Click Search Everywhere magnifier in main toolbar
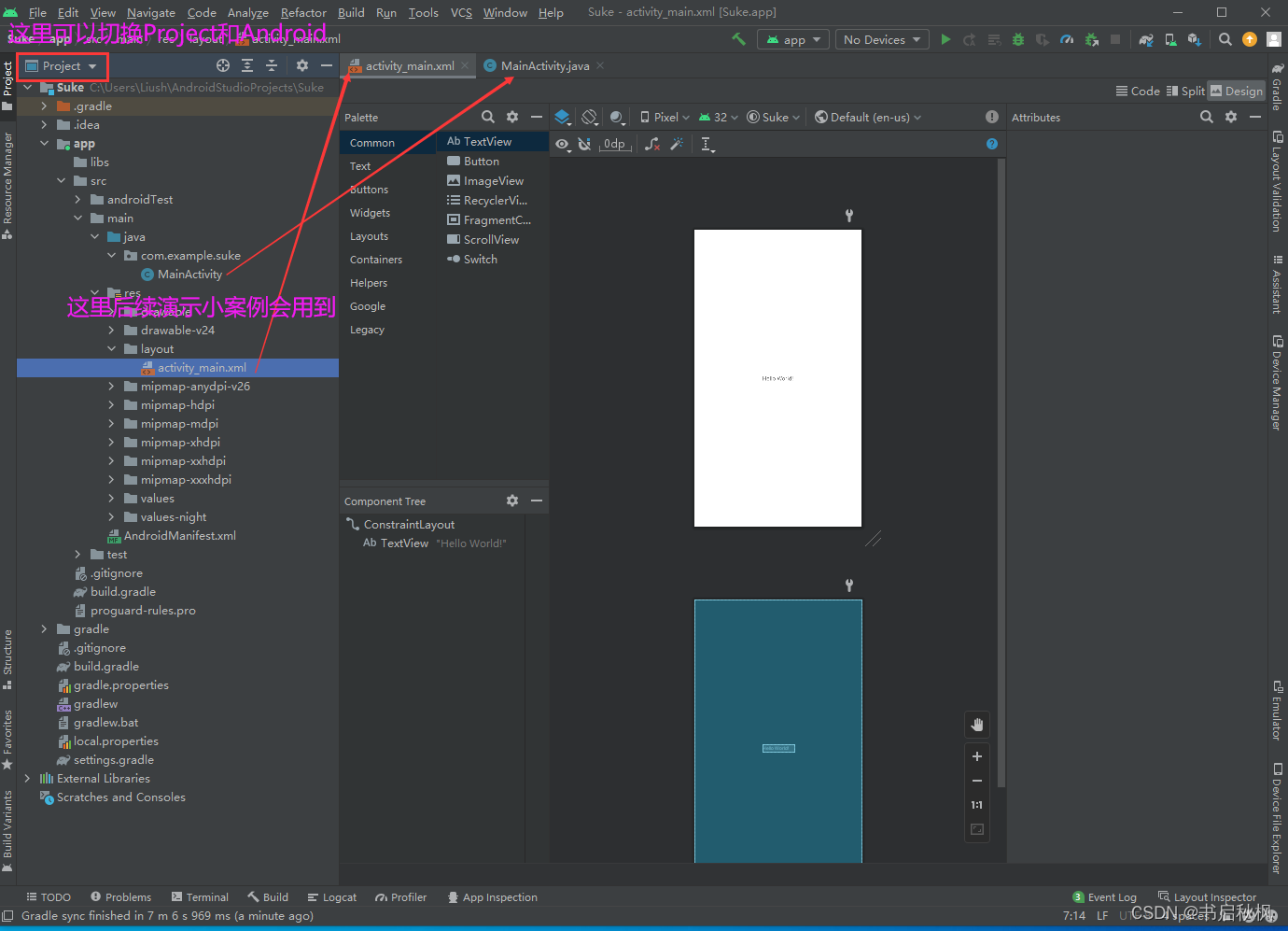 (1225, 39)
